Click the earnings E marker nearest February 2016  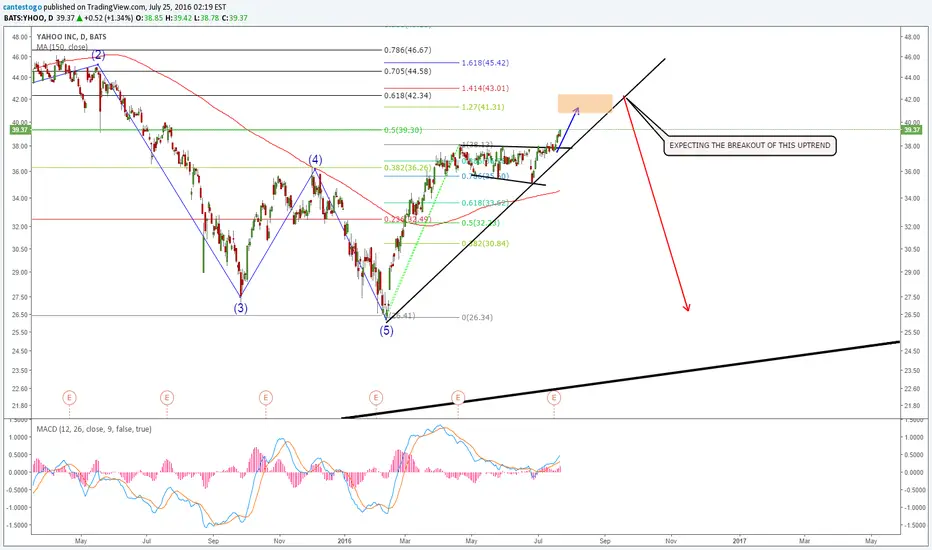[x=376, y=397]
